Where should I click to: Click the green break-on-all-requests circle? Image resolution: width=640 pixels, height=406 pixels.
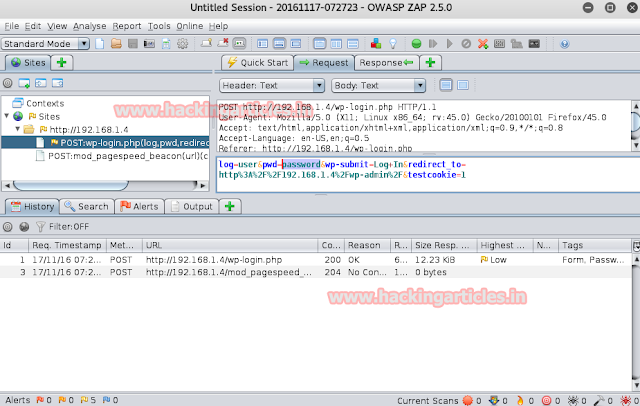click(416, 44)
